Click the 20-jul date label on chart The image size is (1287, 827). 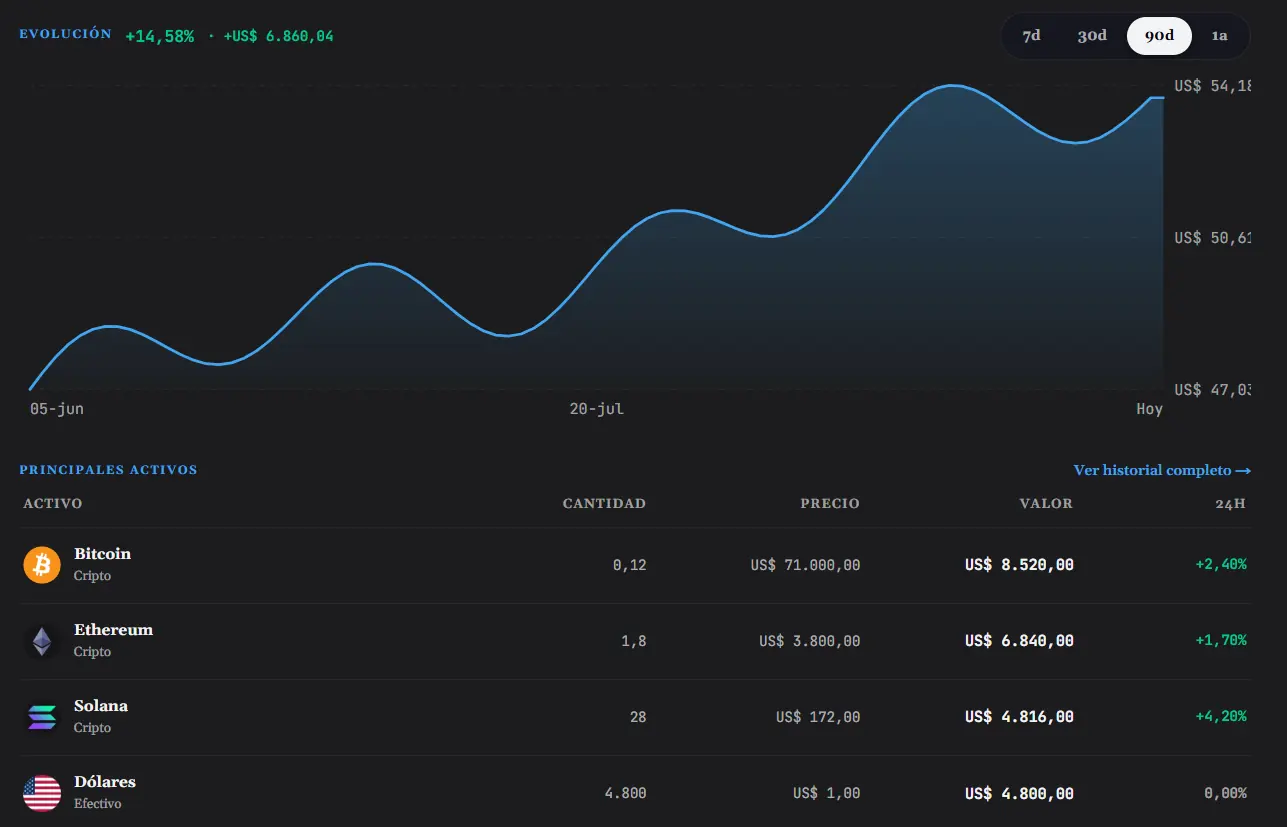coord(597,409)
